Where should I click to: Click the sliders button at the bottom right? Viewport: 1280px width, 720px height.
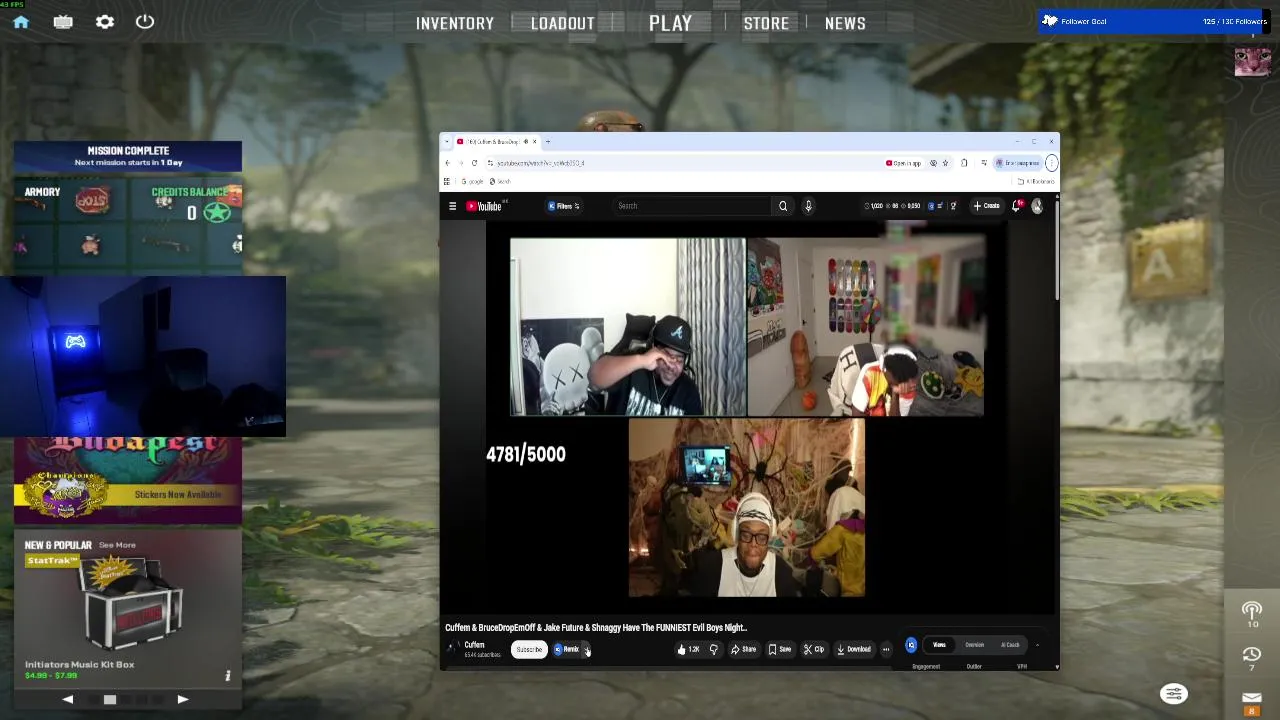(1174, 694)
